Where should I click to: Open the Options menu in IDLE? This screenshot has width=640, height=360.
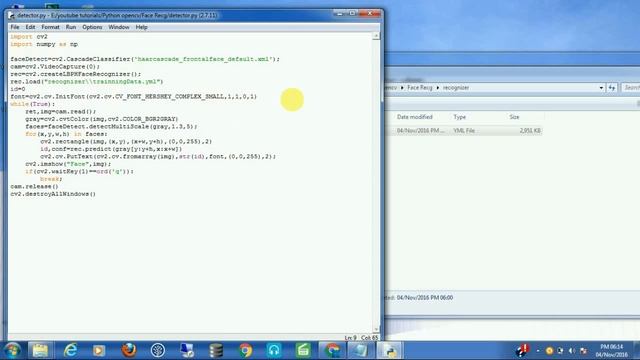click(x=92, y=27)
